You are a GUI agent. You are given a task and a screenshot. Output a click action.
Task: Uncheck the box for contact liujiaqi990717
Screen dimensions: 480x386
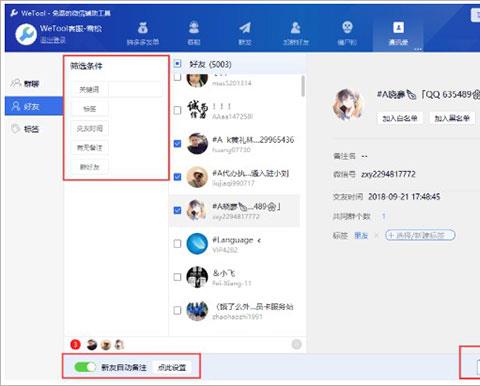pyautogui.click(x=178, y=177)
